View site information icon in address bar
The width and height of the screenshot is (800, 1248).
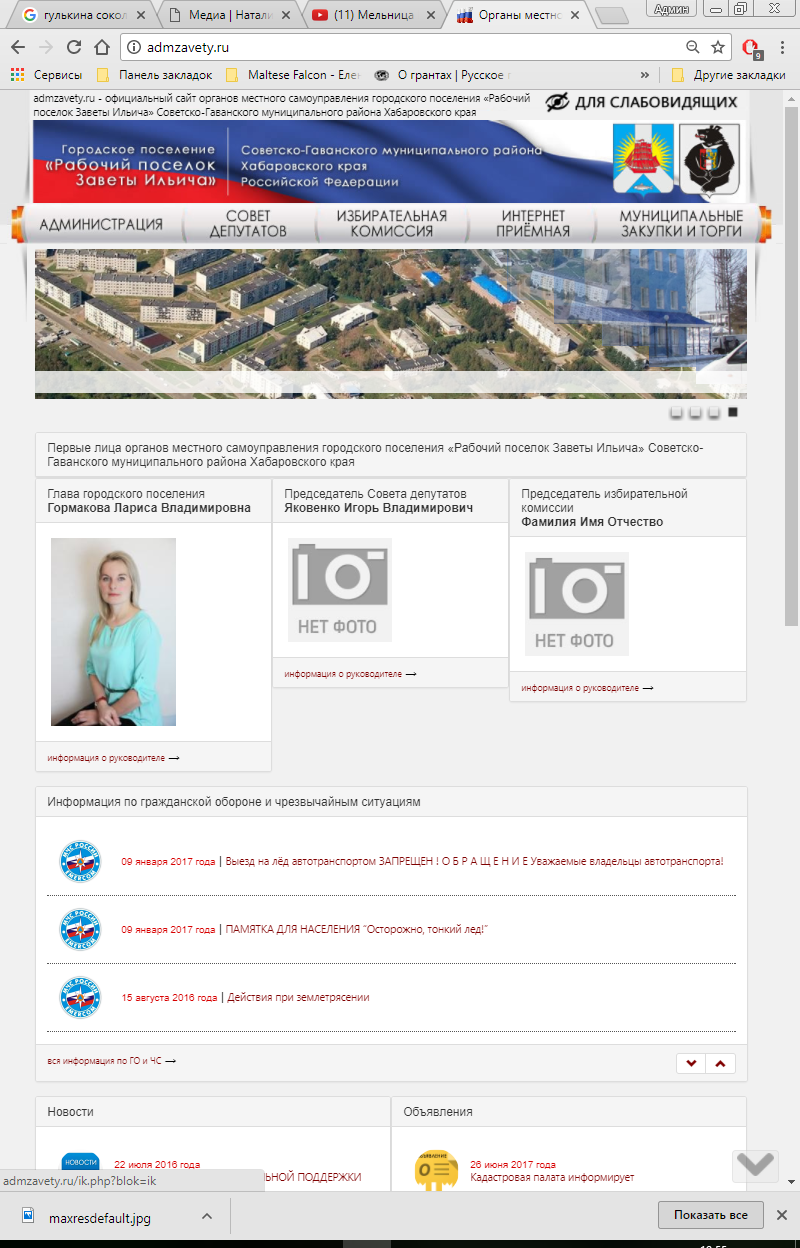click(x=135, y=47)
